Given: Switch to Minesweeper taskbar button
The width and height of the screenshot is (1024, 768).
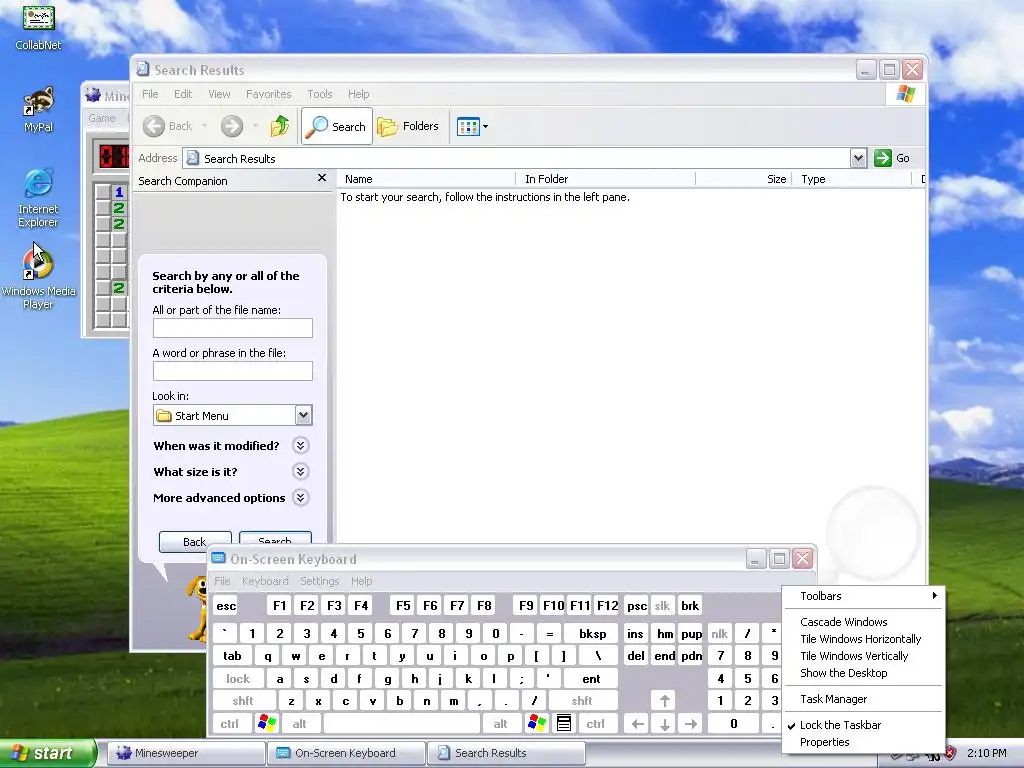Looking at the screenshot, I should coord(185,753).
